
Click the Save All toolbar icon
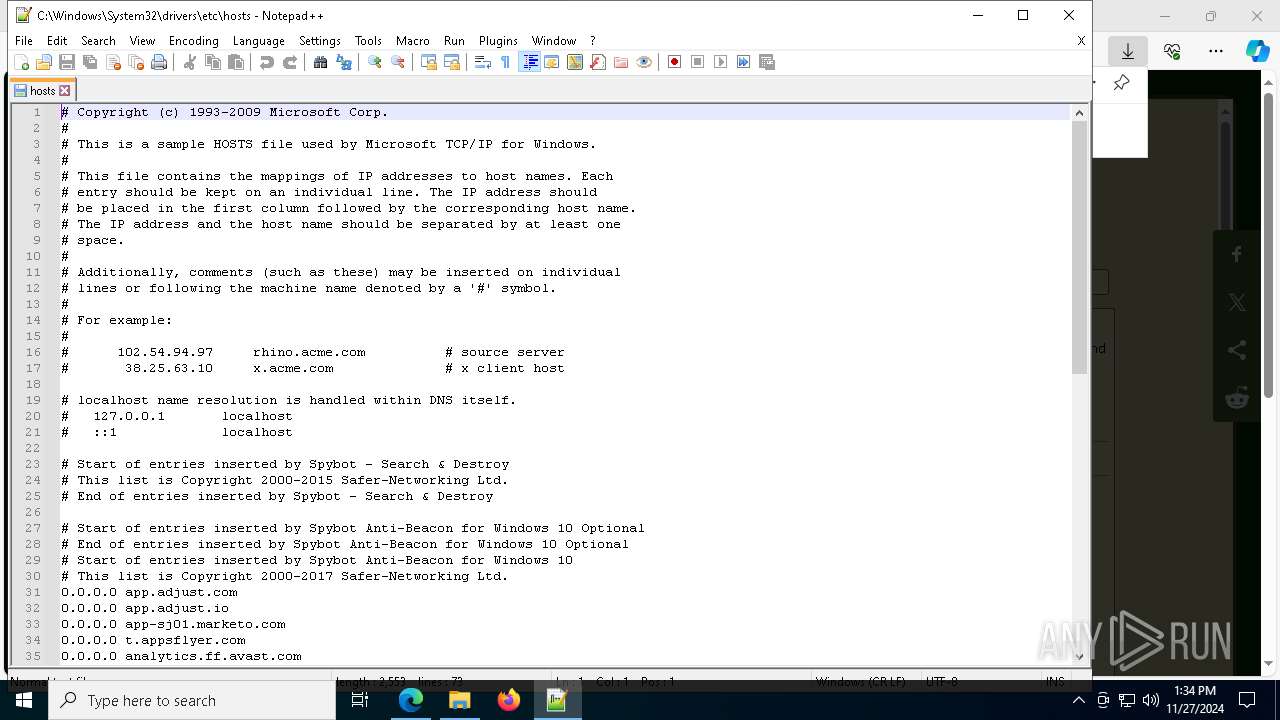pyautogui.click(x=90, y=62)
